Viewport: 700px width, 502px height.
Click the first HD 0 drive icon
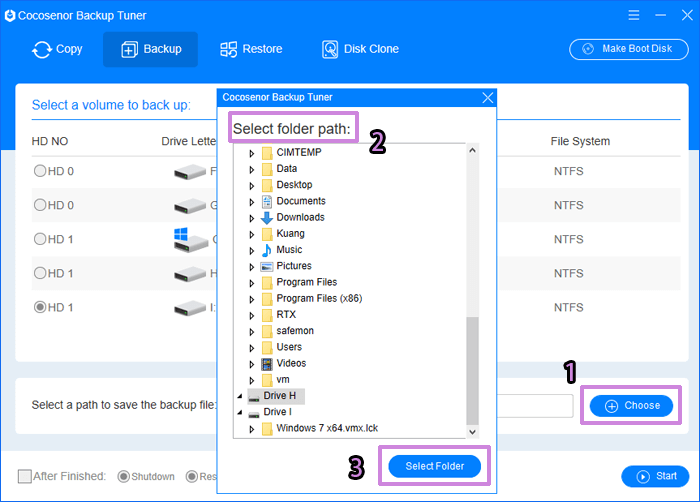coord(190,172)
